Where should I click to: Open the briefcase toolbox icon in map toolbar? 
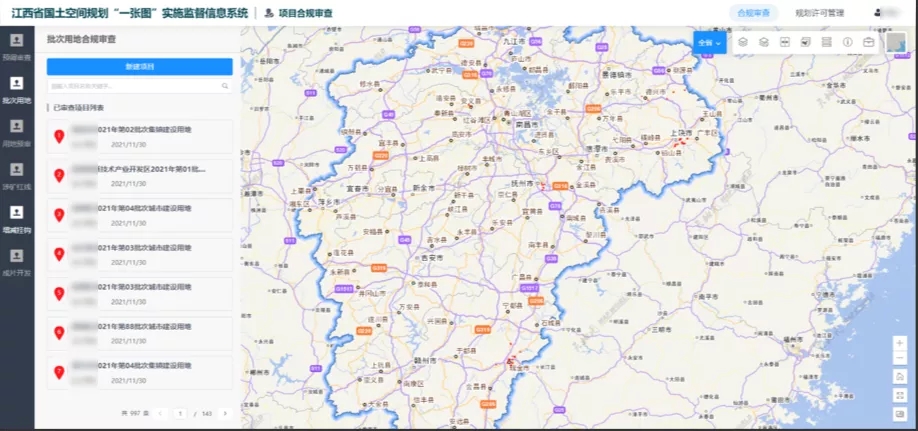(869, 43)
